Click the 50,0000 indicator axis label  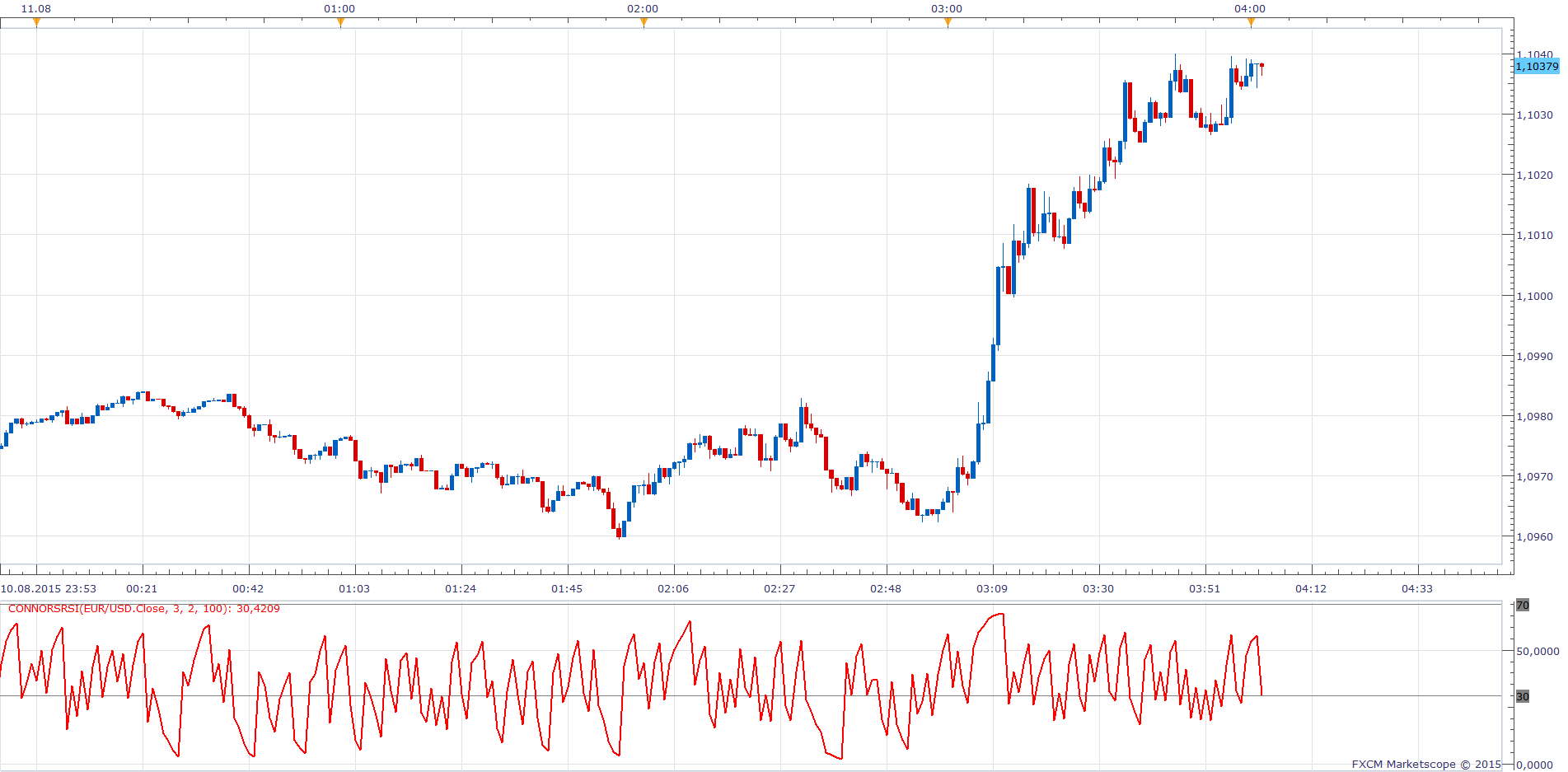coord(1538,651)
